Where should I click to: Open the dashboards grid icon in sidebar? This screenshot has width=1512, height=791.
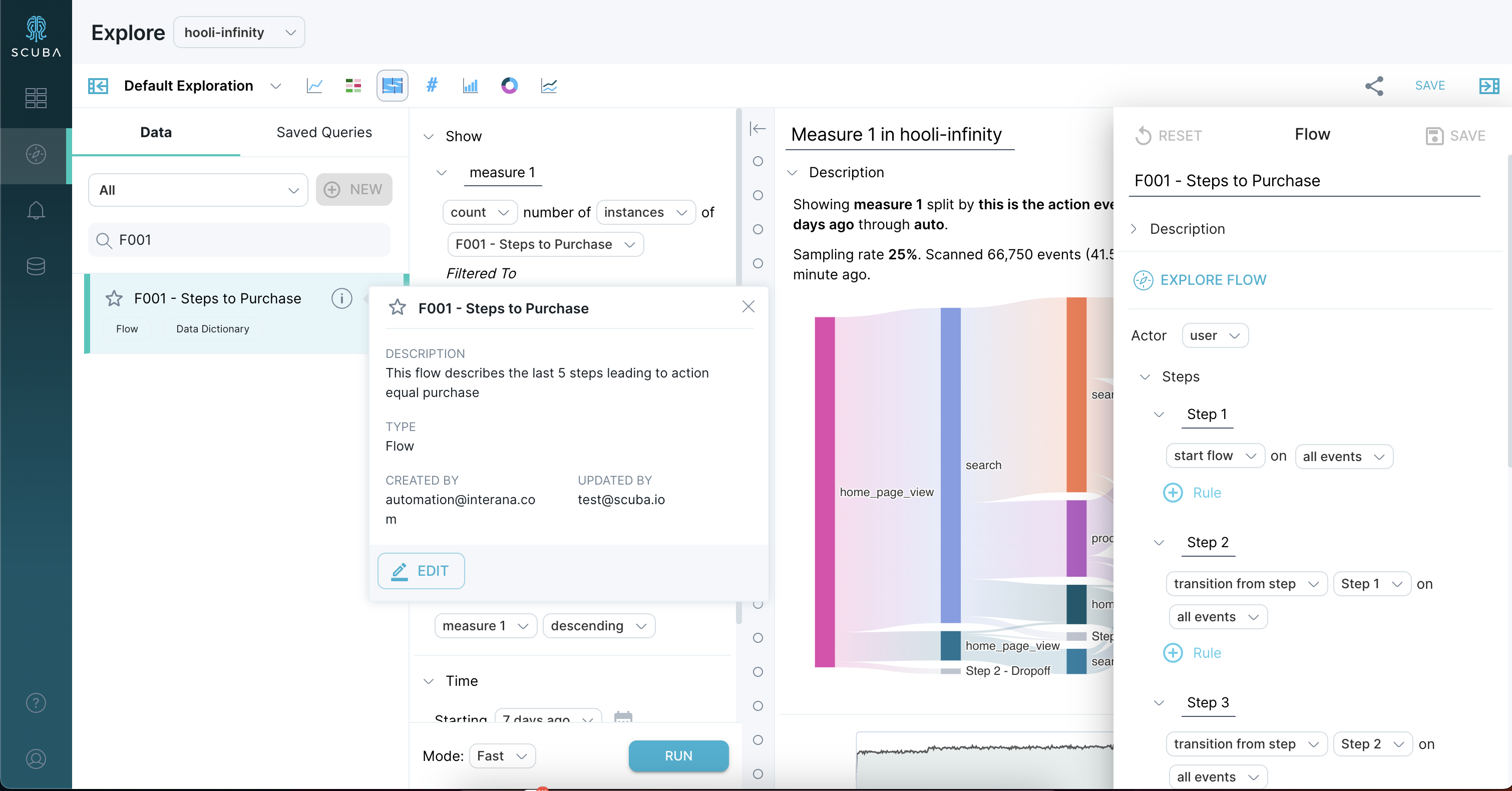36,98
